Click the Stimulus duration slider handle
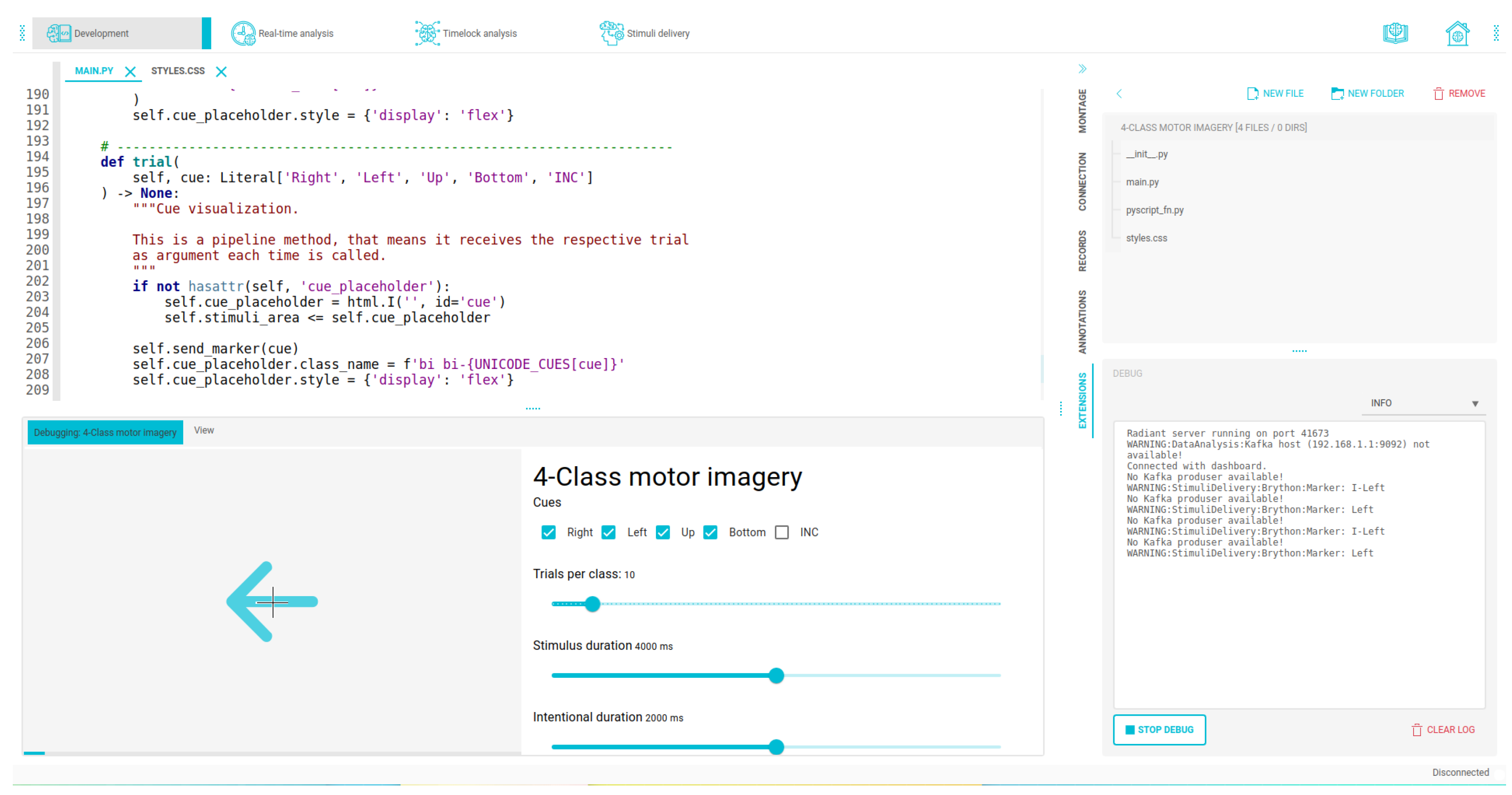The image size is (1512, 795). point(776,675)
